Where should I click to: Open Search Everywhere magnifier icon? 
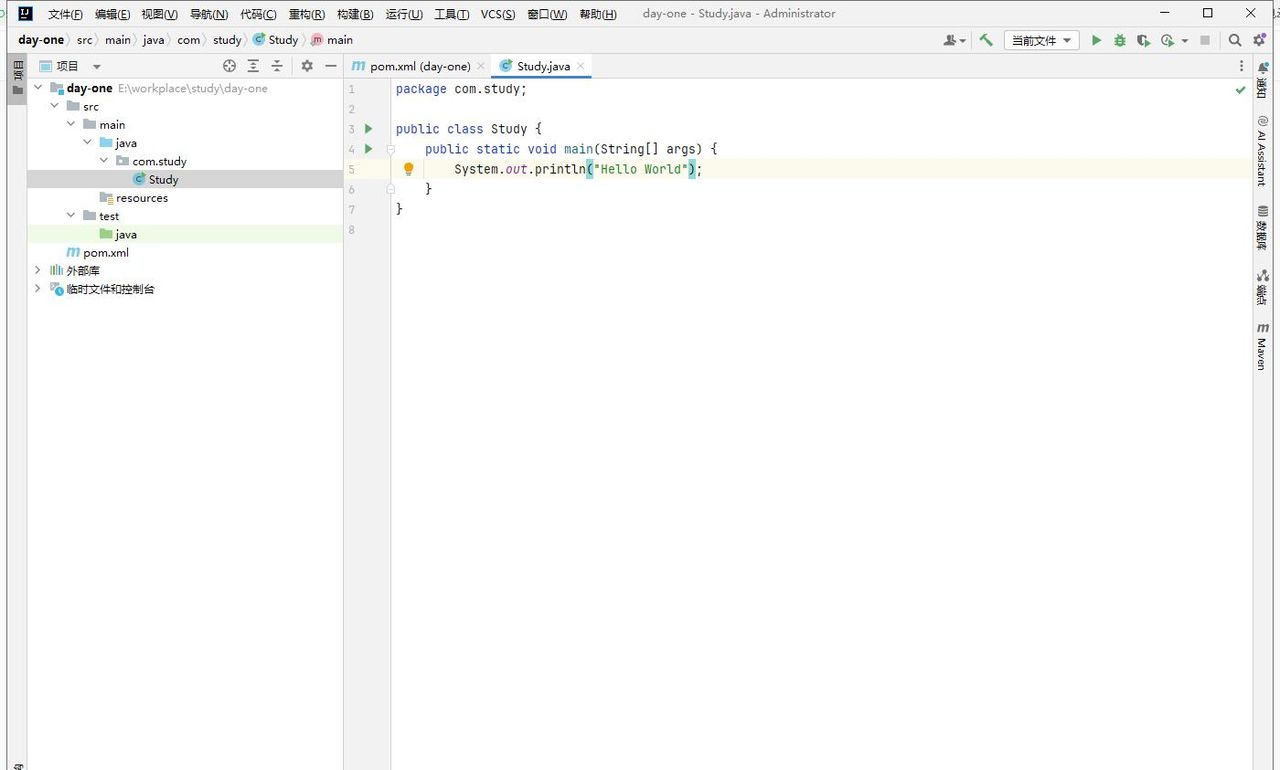[1235, 40]
